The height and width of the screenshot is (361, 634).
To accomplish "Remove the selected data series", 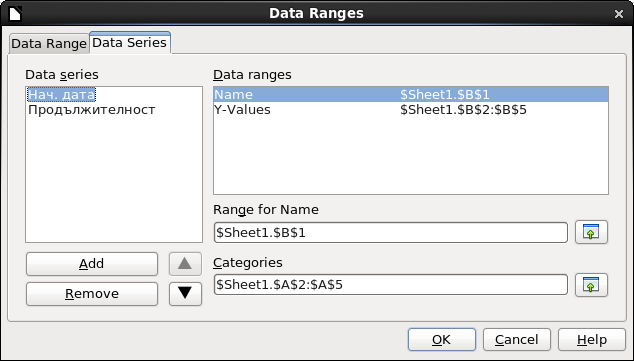I will click(x=92, y=293).
